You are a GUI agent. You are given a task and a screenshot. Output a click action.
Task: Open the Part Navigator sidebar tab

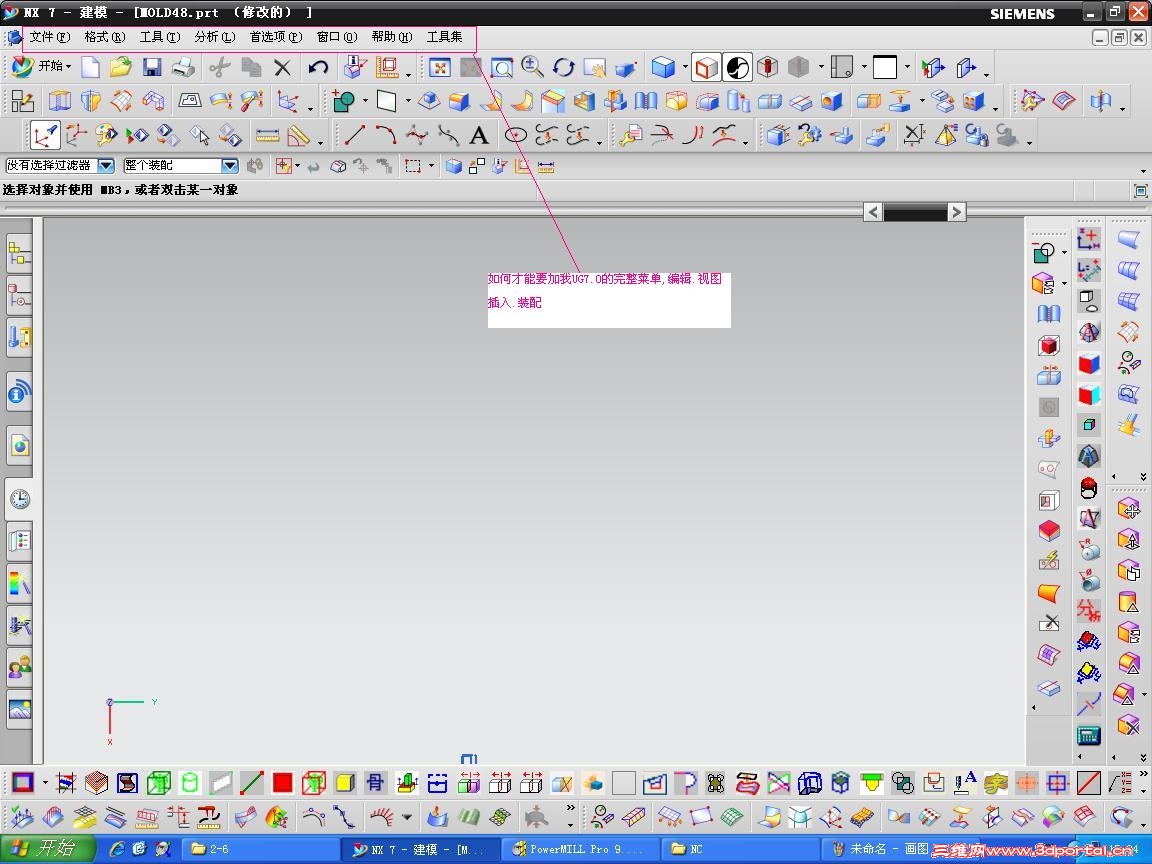click(x=19, y=296)
